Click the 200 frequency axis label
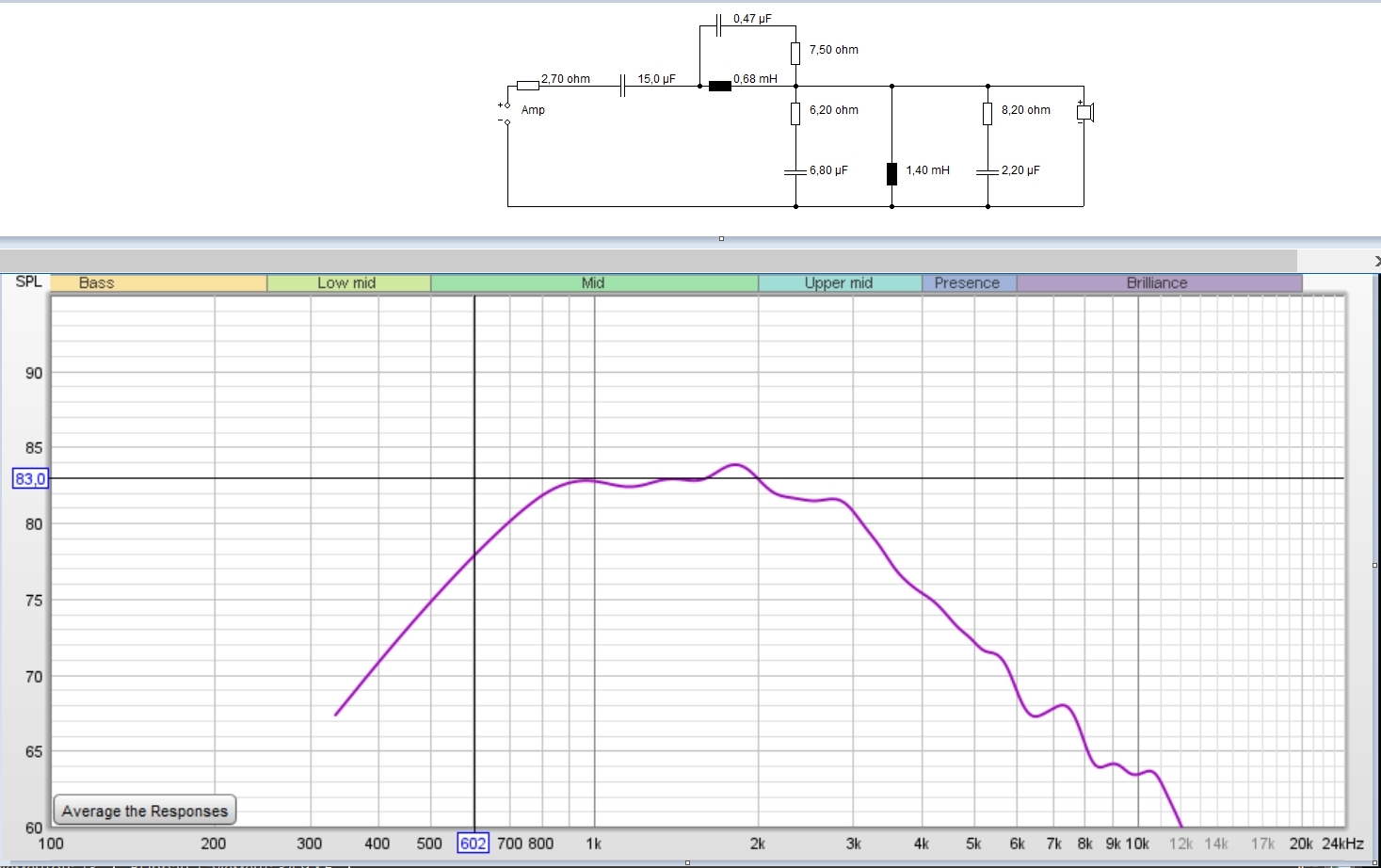1381x868 pixels. coord(214,844)
